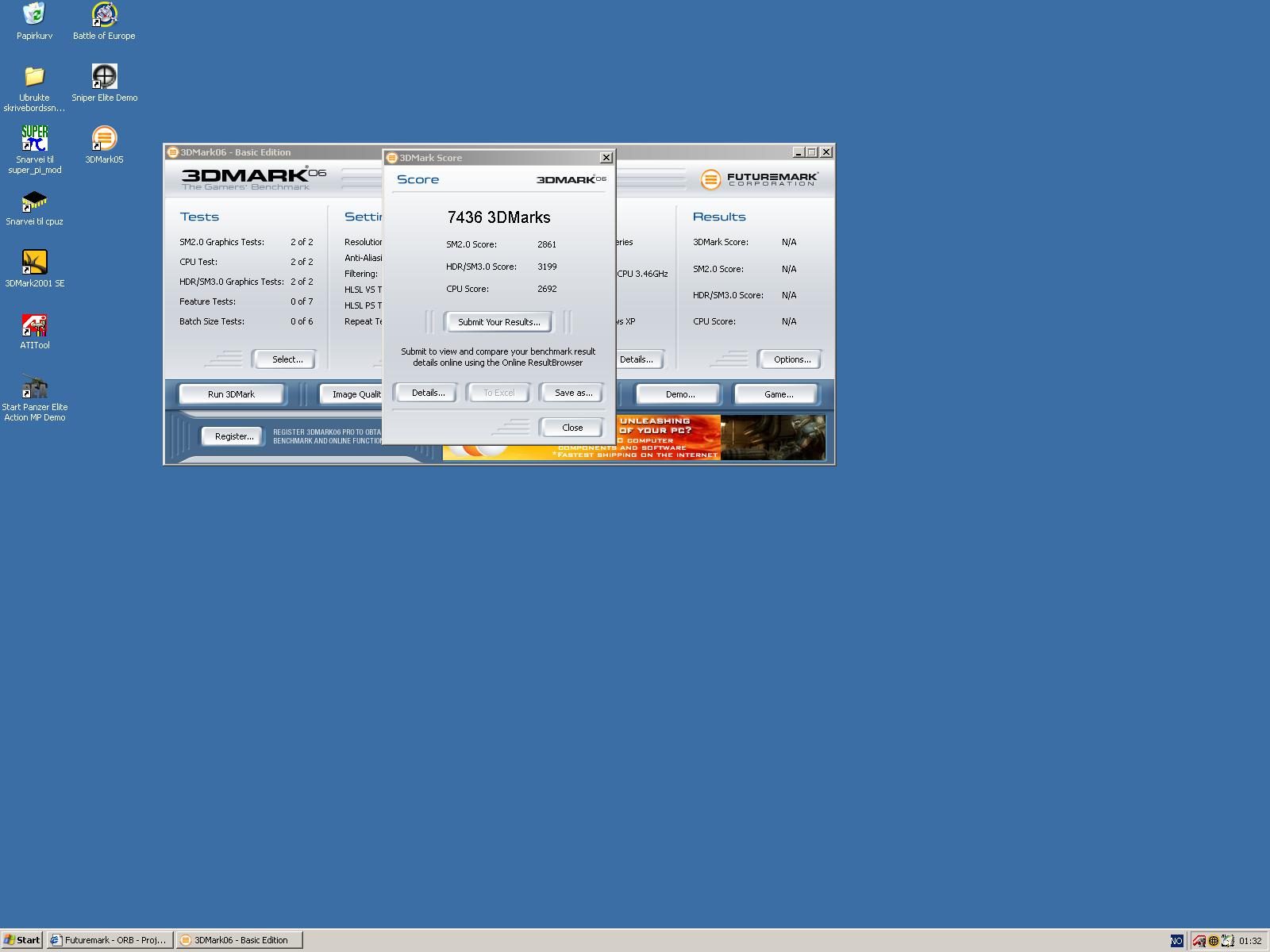Switch to Futuremark ORB taskbar window
The height and width of the screenshot is (952, 1270).
[109, 940]
